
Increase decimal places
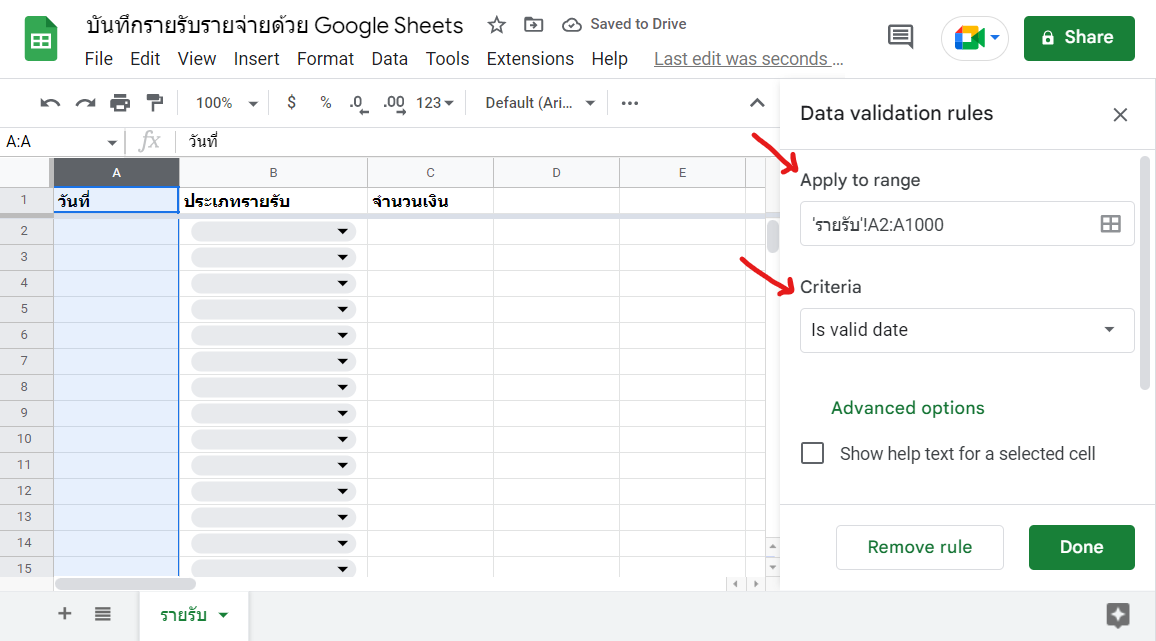394,104
